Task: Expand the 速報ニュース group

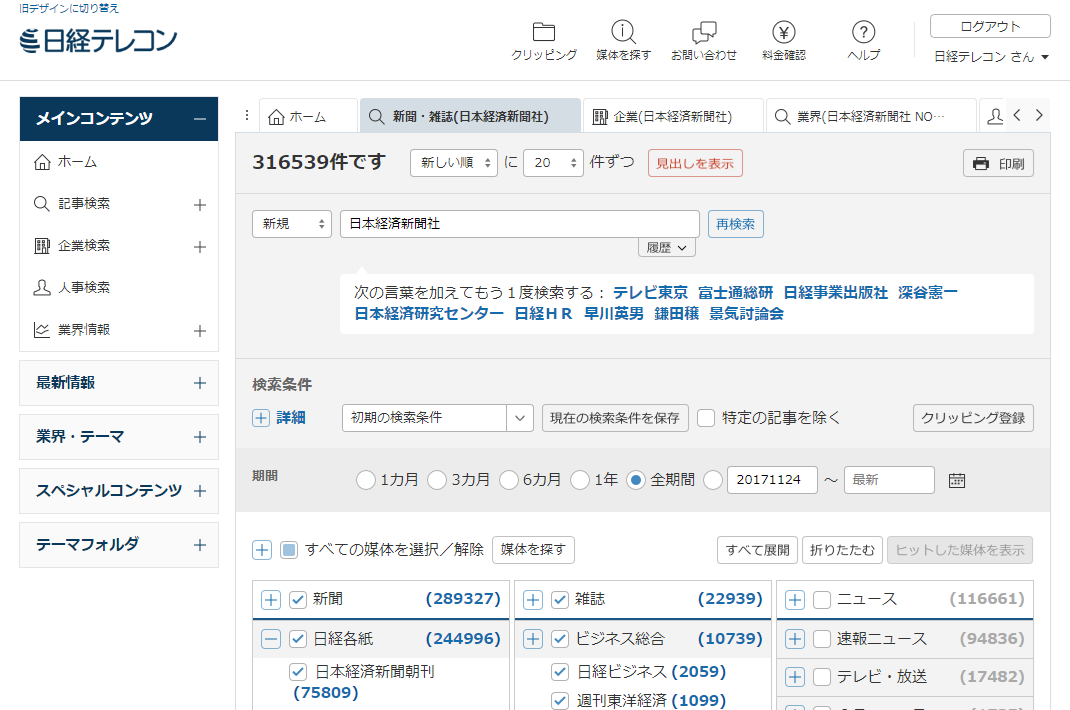Action: pyautogui.click(x=795, y=639)
